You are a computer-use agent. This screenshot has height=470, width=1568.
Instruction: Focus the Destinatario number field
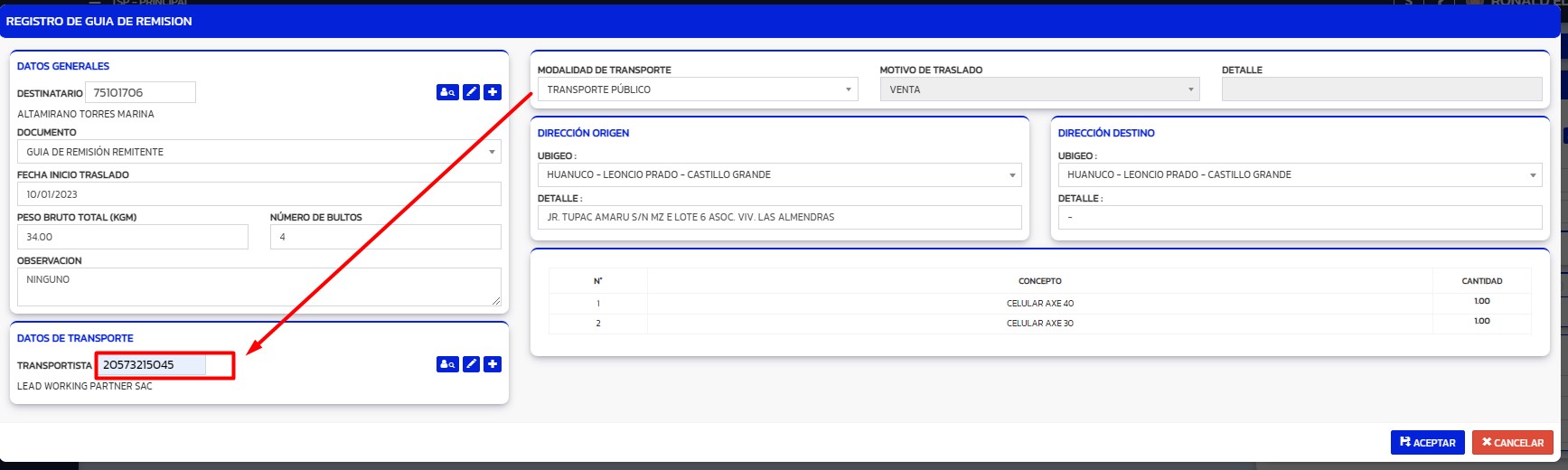(140, 92)
